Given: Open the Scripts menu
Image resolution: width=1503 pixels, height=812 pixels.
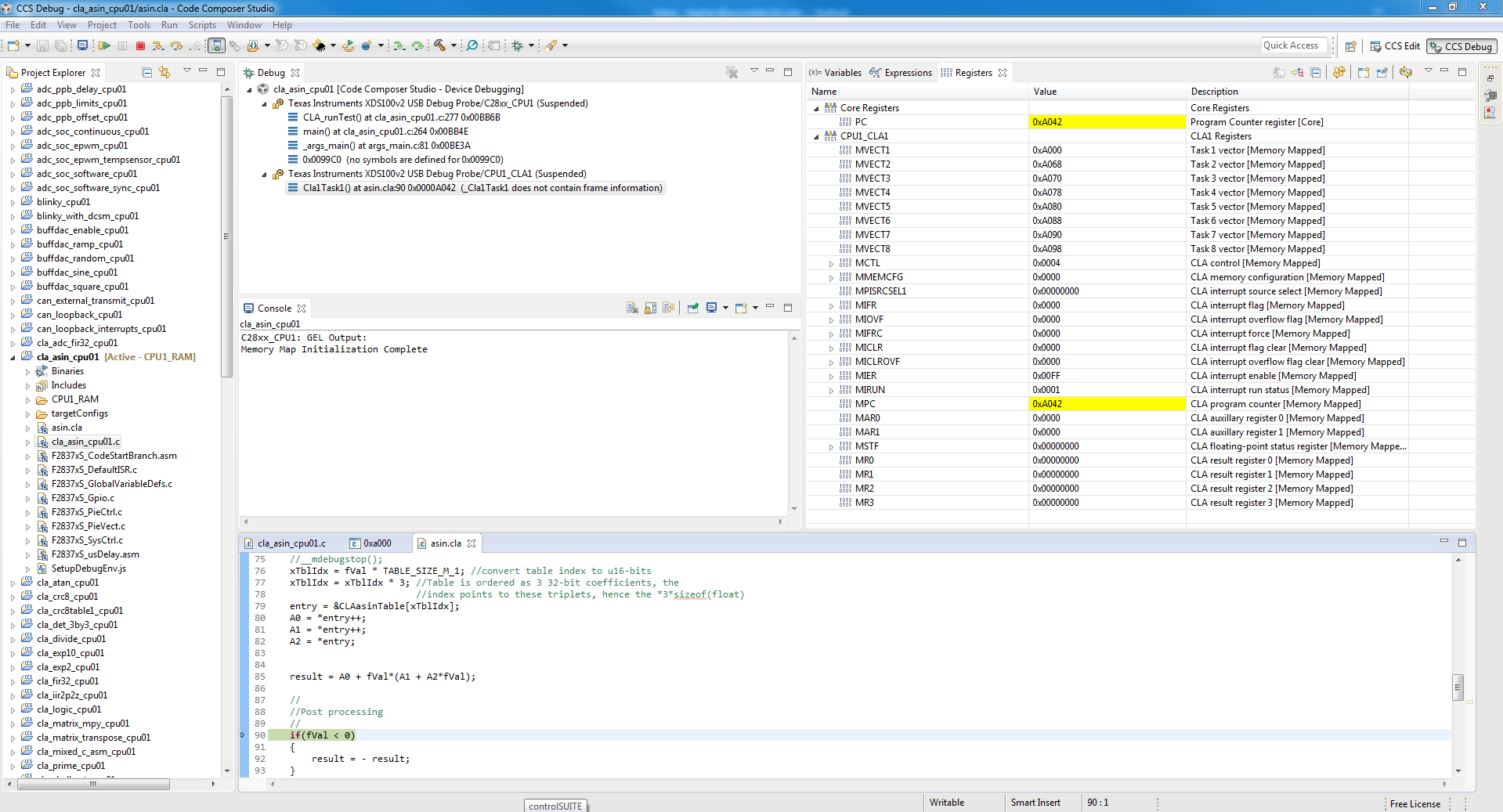Looking at the screenshot, I should point(201,25).
